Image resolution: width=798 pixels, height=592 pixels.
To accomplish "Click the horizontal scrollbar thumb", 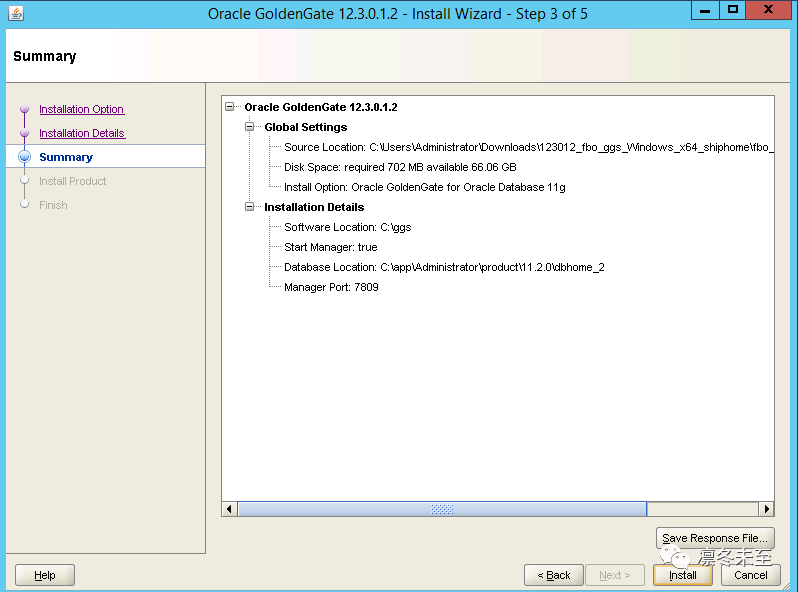I will tap(442, 509).
